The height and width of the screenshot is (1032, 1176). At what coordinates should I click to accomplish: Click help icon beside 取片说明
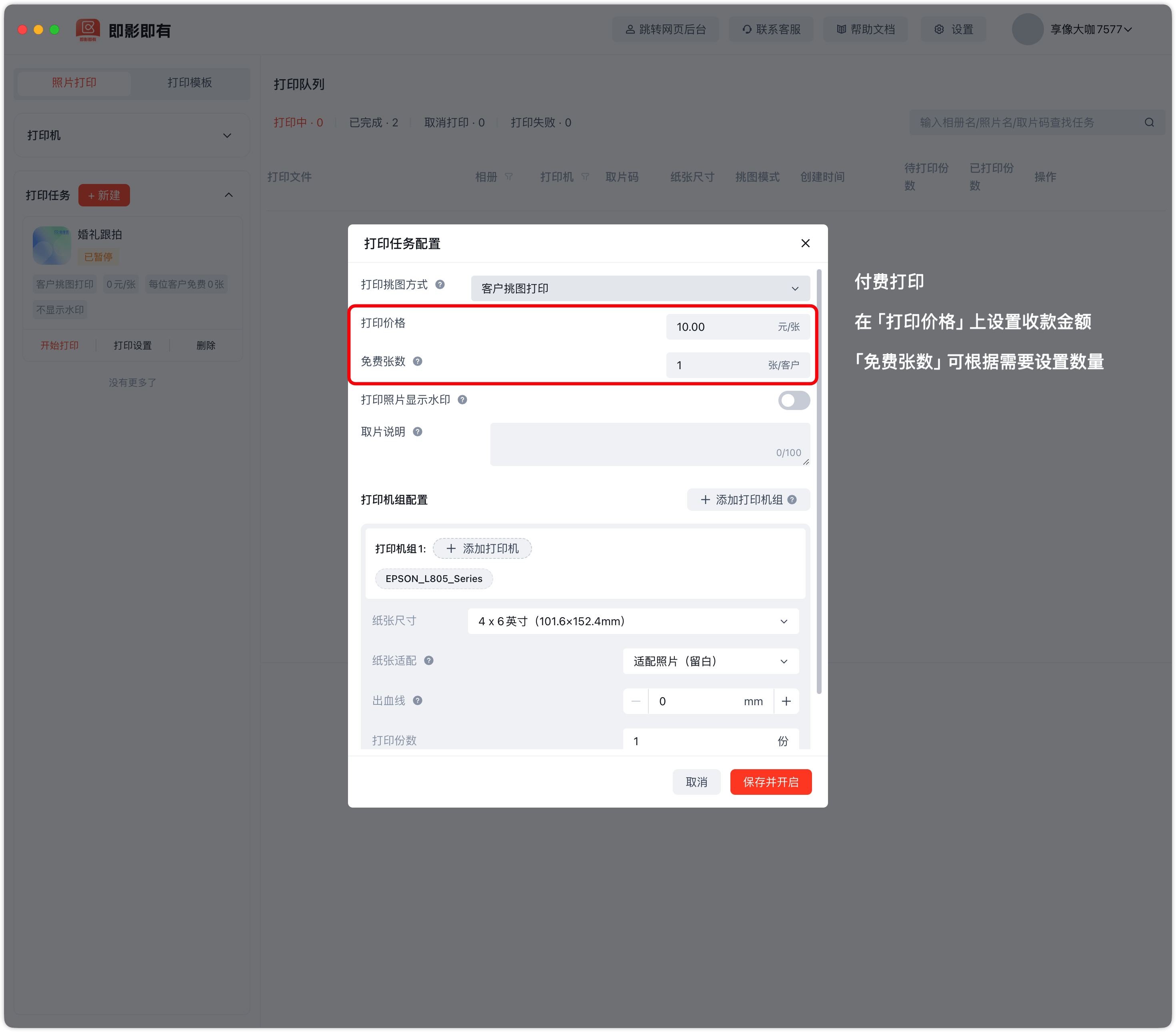(418, 432)
